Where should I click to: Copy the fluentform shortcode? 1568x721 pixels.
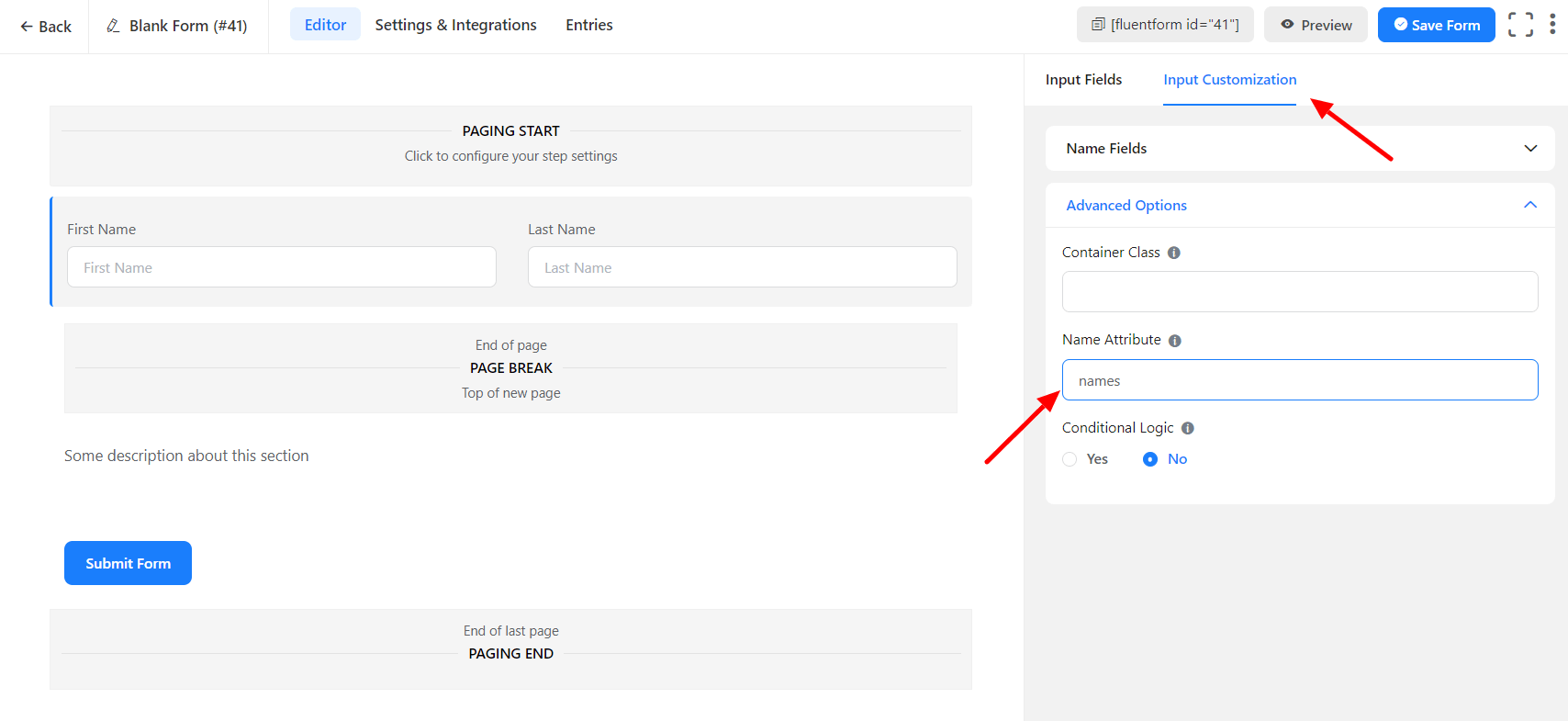pyautogui.click(x=1164, y=25)
